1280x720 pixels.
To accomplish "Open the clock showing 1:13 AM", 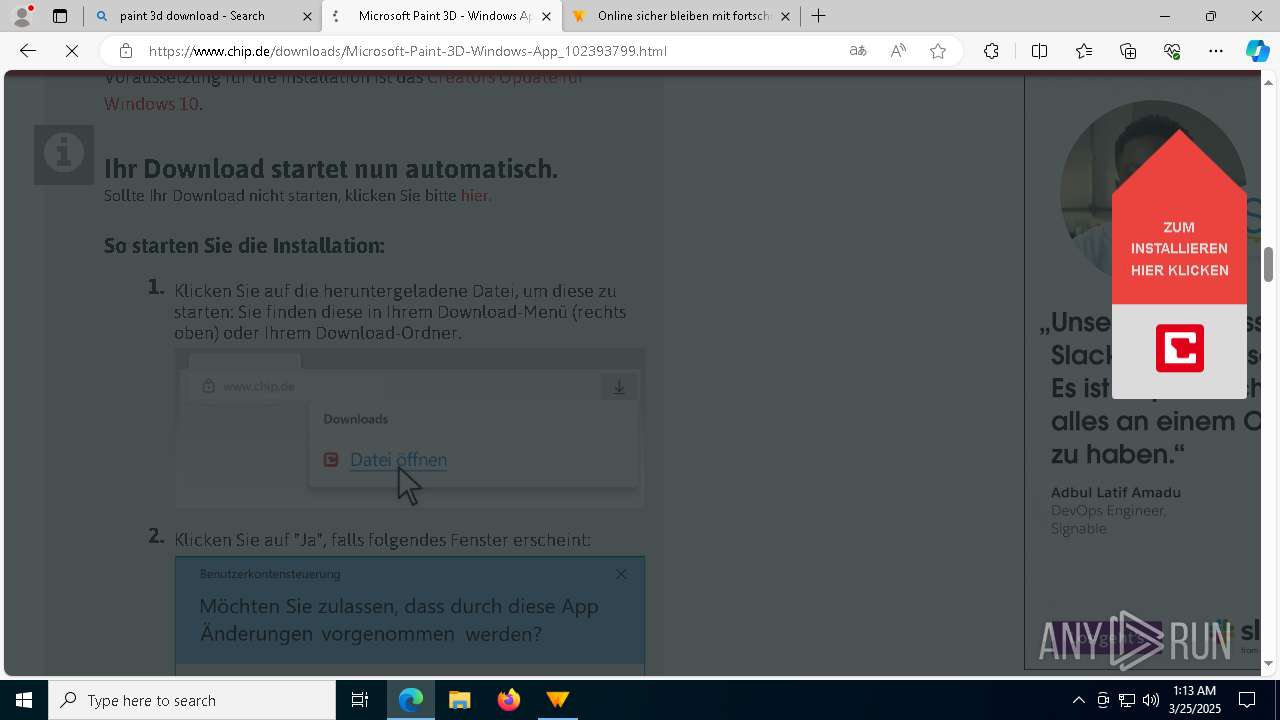I will 1196,700.
